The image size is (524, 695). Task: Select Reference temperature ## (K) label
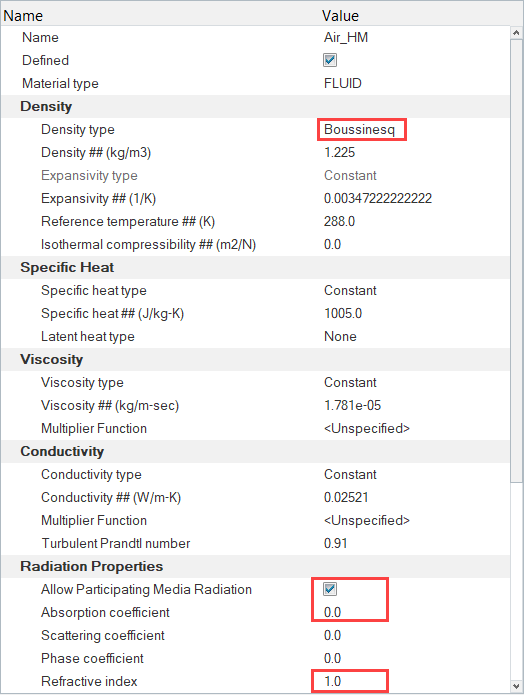click(x=128, y=221)
